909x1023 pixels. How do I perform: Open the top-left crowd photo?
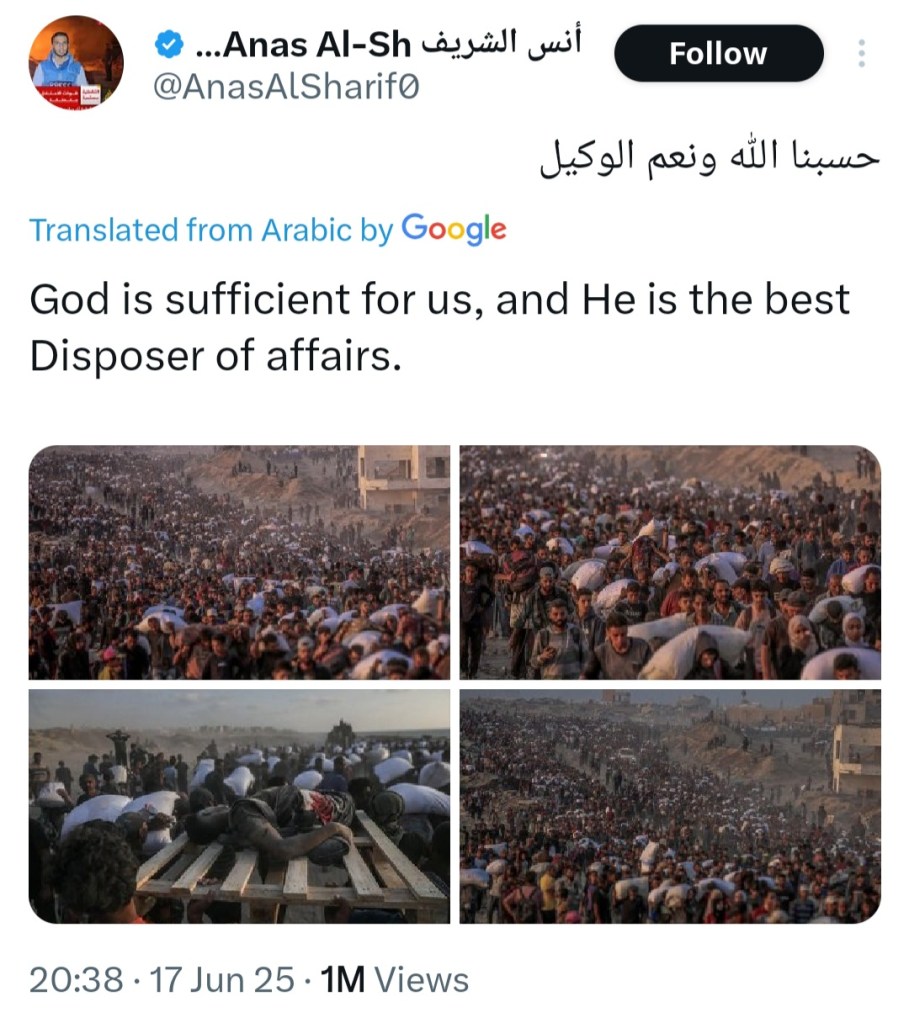240,562
